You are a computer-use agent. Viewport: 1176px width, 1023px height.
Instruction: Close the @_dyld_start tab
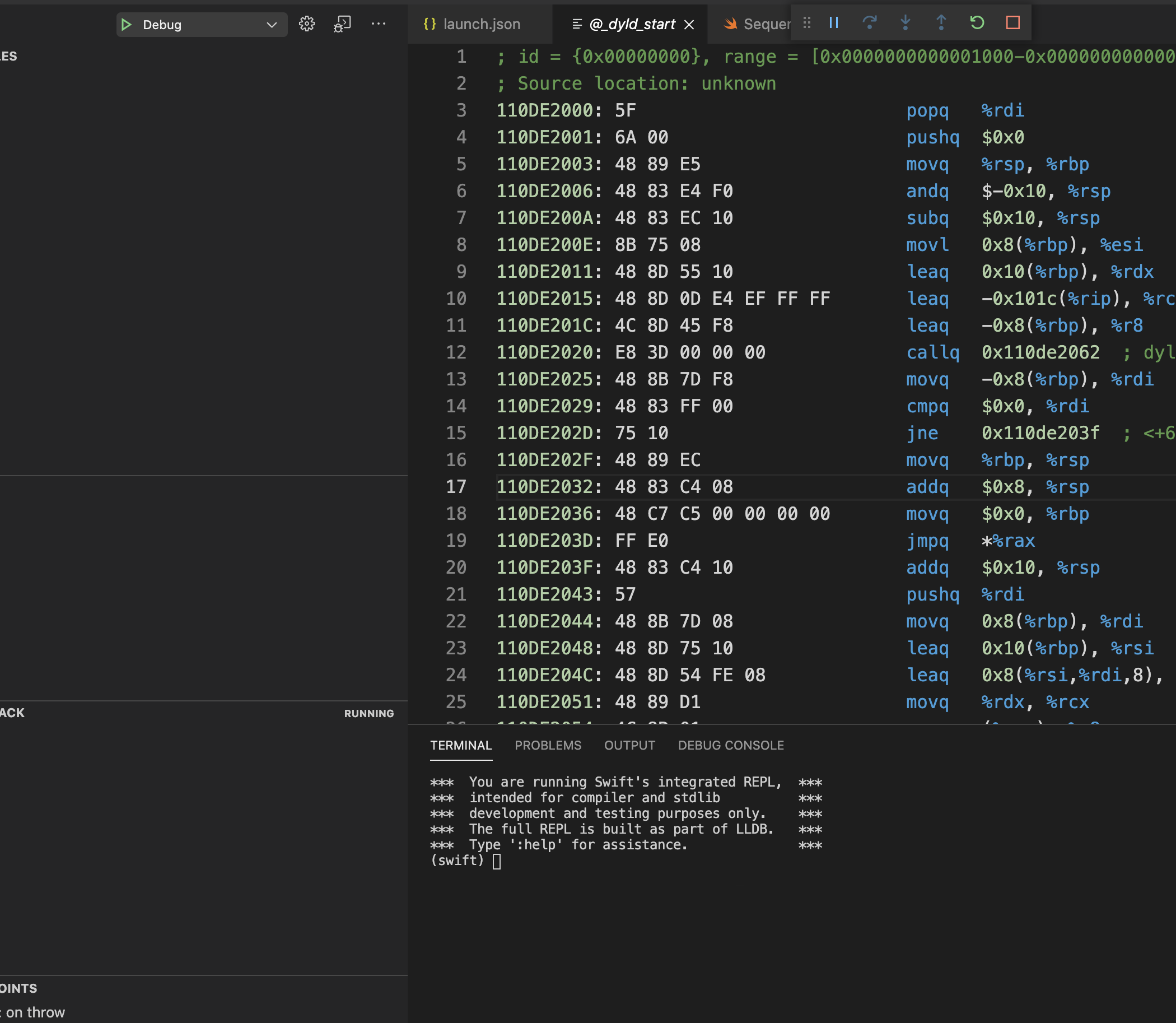tap(689, 25)
